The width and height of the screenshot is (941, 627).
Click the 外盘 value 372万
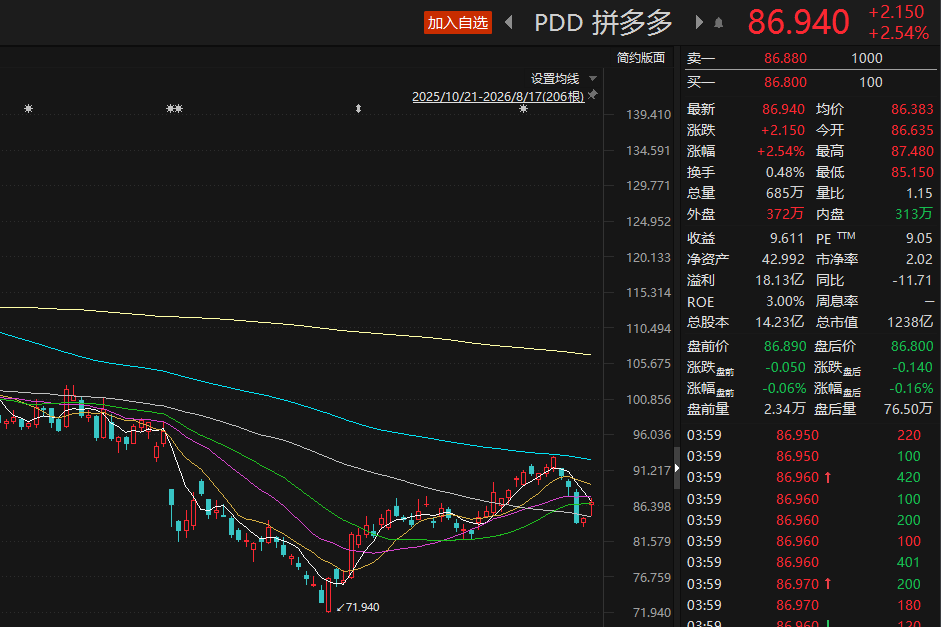[x=785, y=214]
